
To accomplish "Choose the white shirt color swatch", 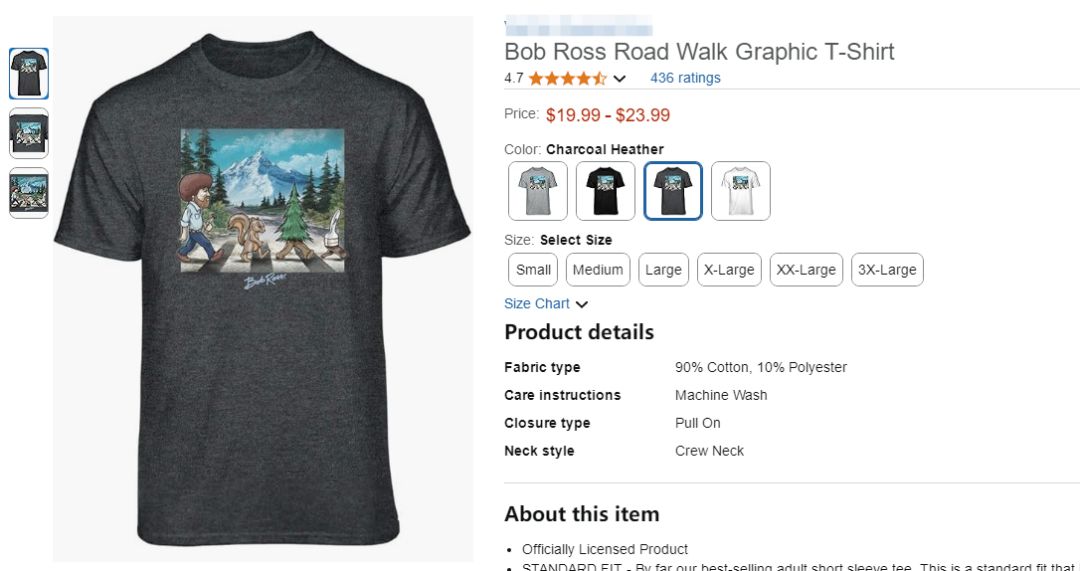I will (x=741, y=191).
